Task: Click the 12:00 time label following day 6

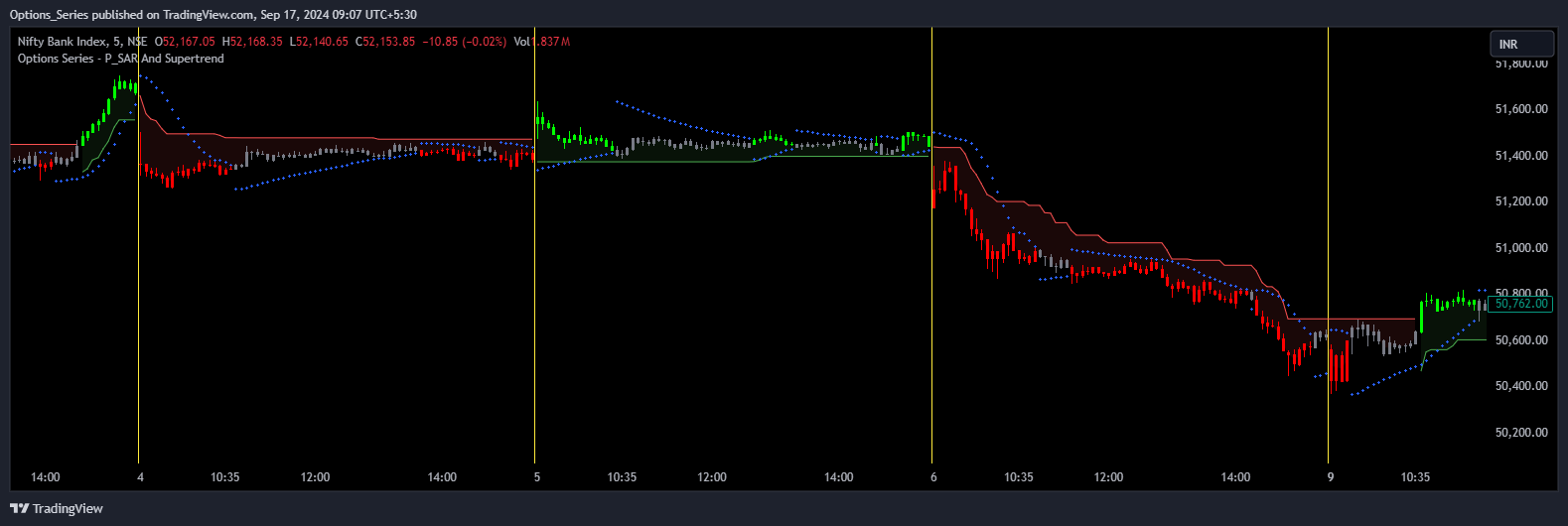Action: click(x=1108, y=477)
